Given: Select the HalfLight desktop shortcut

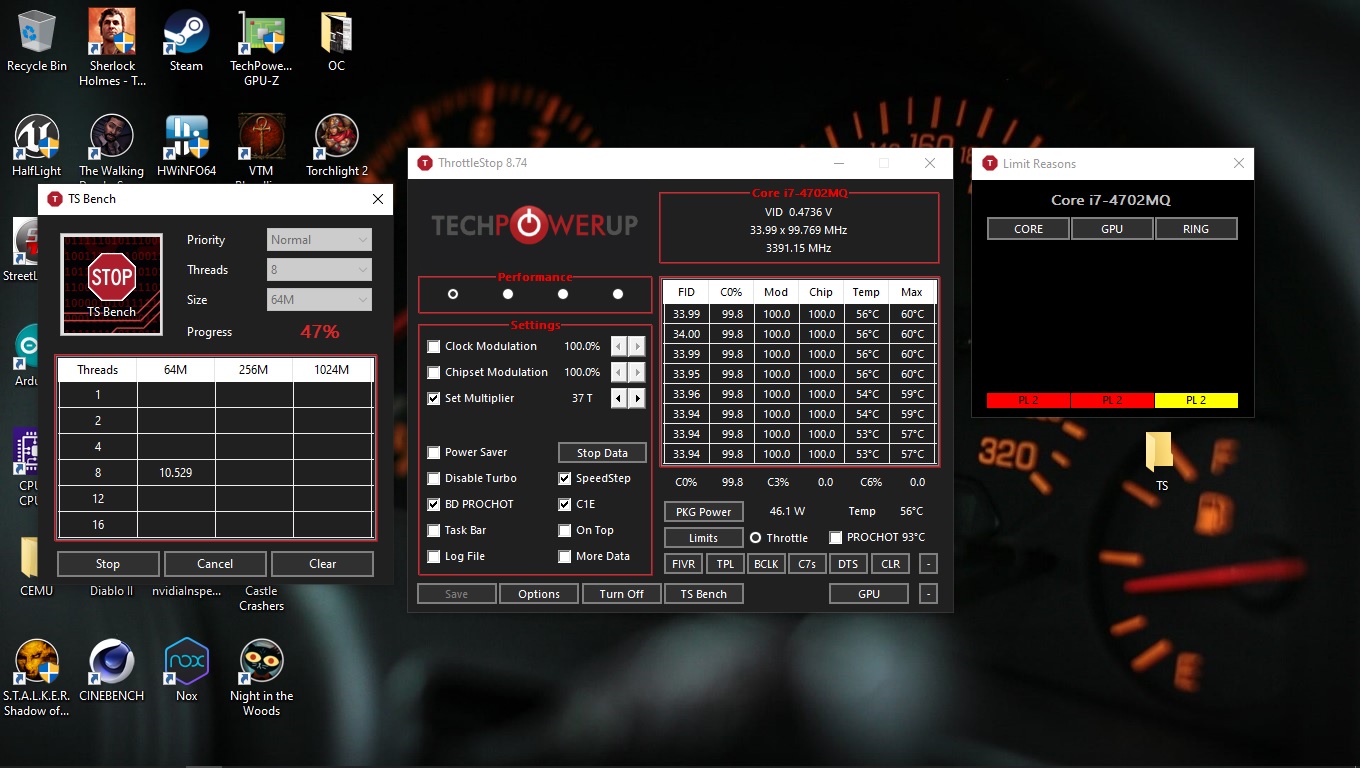Looking at the screenshot, I should tap(37, 146).
